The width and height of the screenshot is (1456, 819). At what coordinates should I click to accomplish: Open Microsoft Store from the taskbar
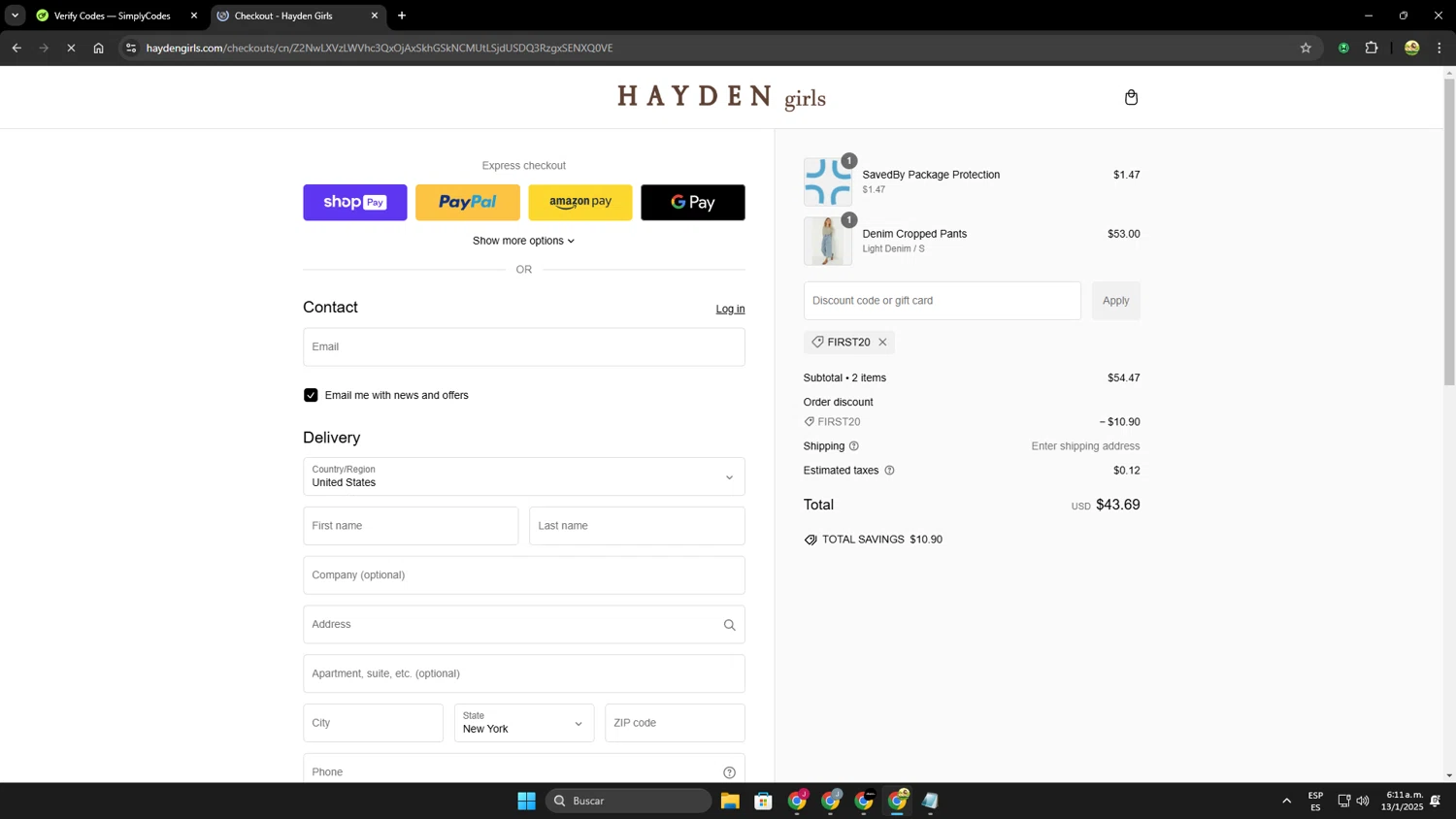point(764,801)
